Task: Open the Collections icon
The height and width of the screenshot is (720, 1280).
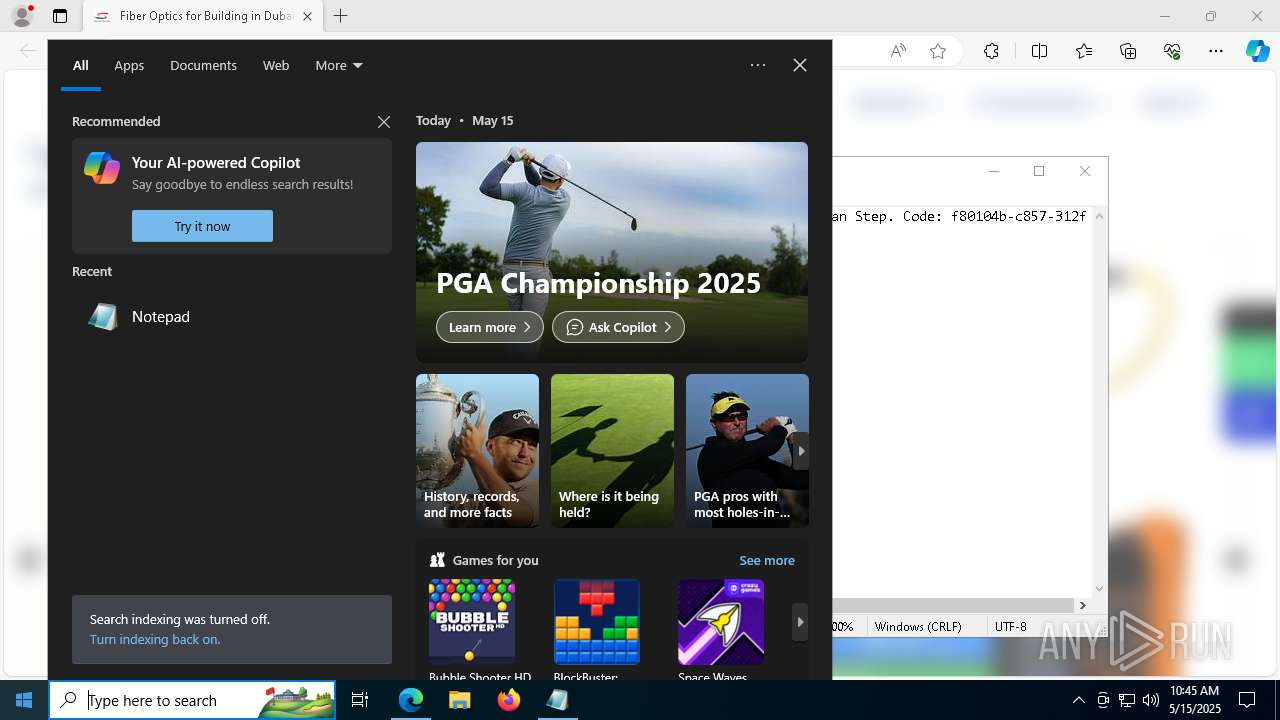Action: 1128,51
